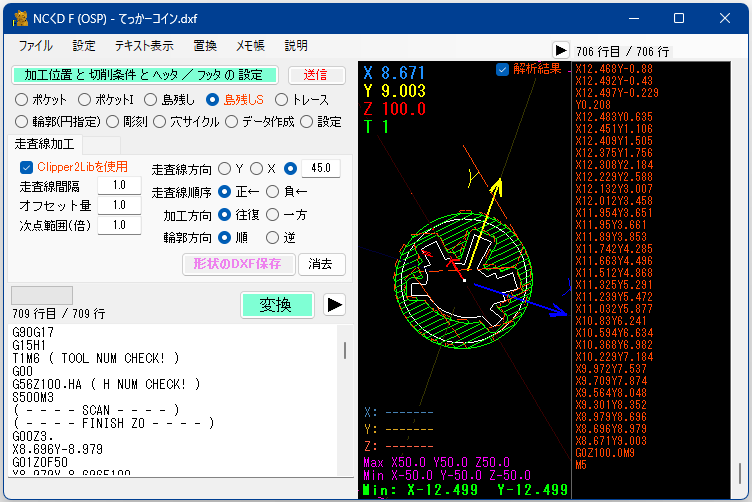The height and width of the screenshot is (502, 752).
Task: Select the 穴サイクル radio button
Action: pos(160,122)
